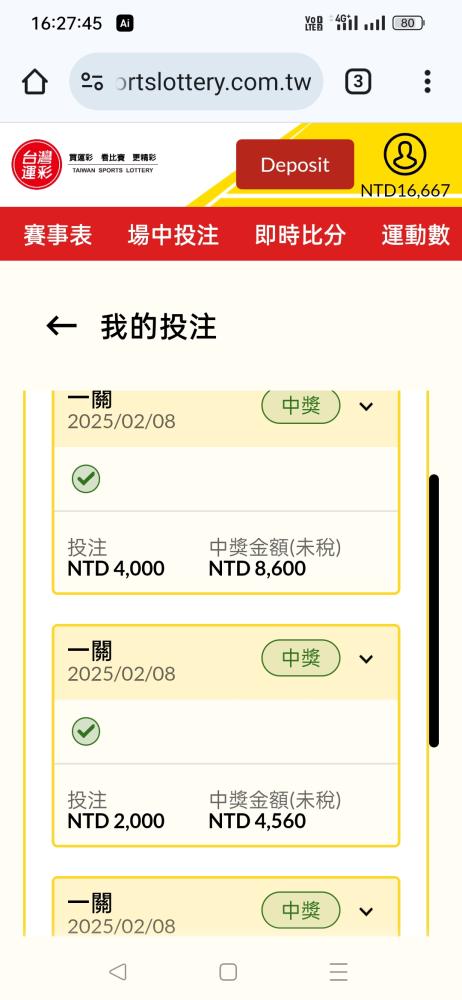This screenshot has width=462, height=1000.
Task: Click the black vertical scrollbar thumb
Action: click(x=434, y=610)
